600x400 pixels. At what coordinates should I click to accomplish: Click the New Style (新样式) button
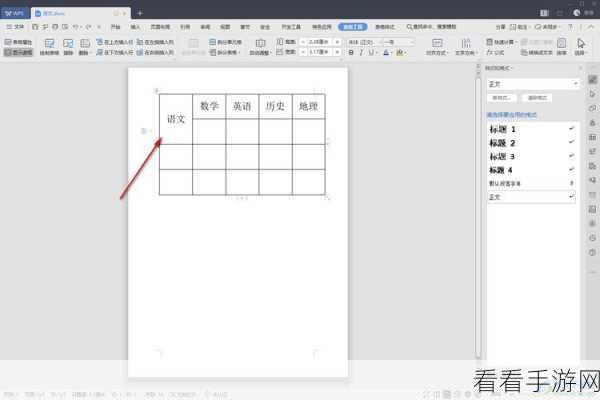tap(502, 98)
